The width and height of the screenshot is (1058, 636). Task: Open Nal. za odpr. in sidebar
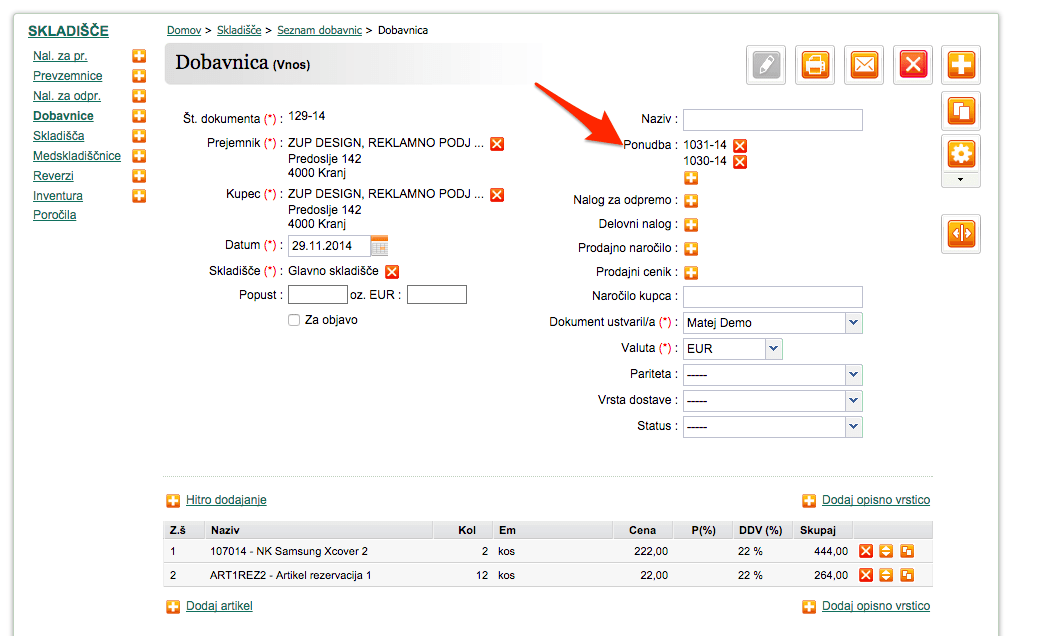pos(67,96)
